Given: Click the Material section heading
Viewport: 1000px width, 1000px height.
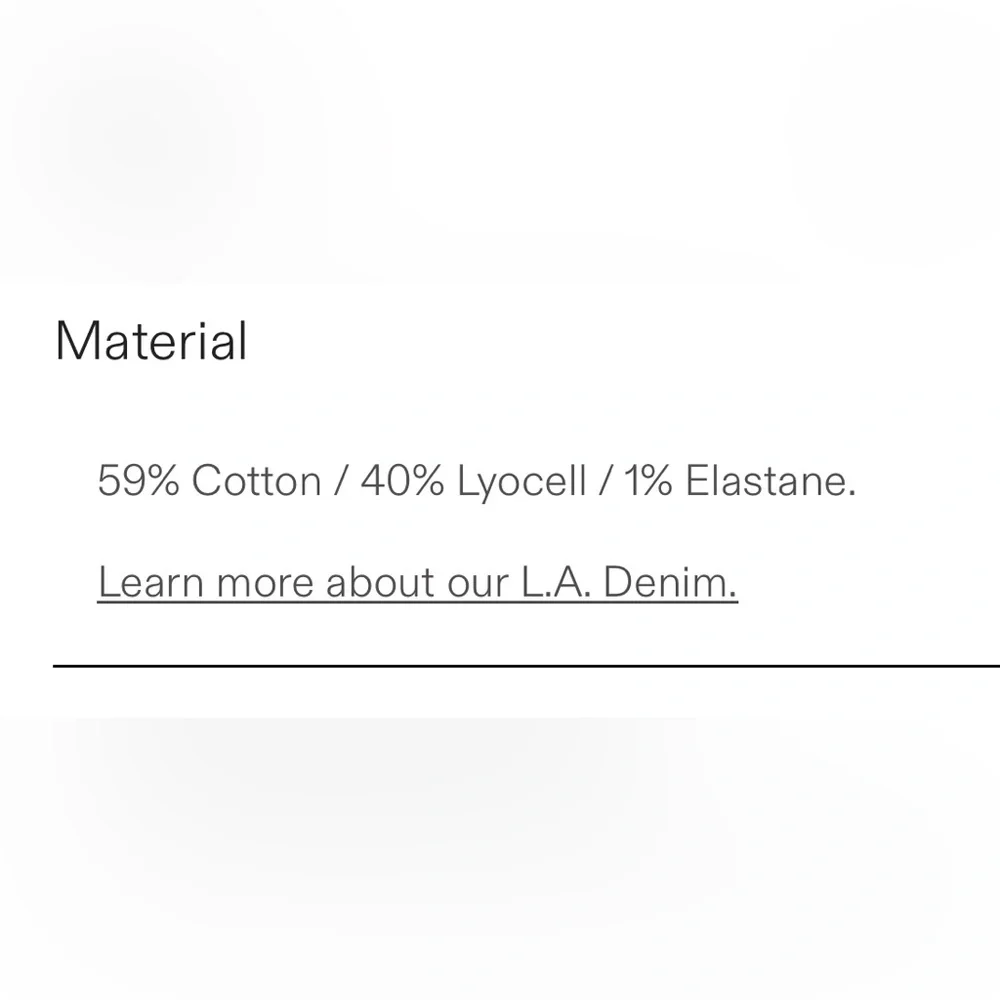Looking at the screenshot, I should [151, 341].
